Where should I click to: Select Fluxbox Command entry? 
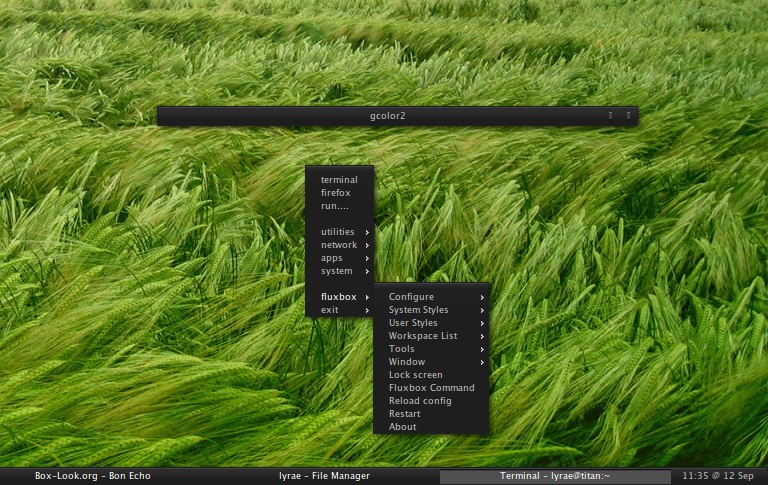432,388
